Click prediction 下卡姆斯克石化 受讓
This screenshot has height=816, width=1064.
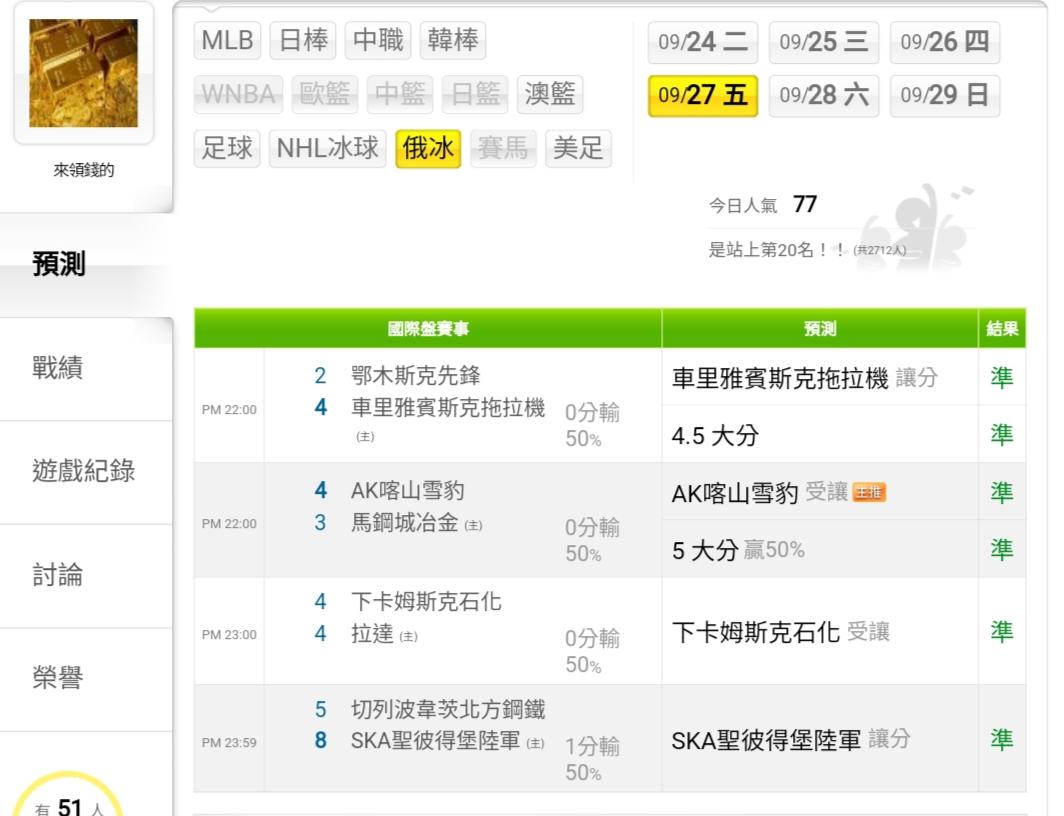(x=780, y=632)
